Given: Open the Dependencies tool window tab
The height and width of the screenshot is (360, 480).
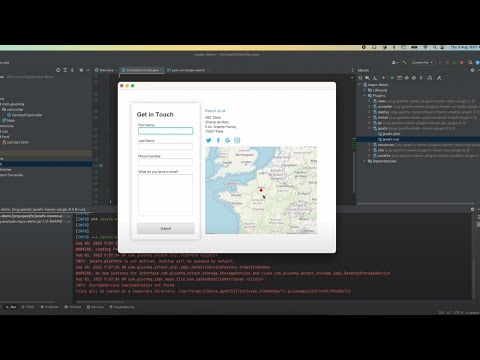Looking at the screenshot, I should tap(122, 307).
